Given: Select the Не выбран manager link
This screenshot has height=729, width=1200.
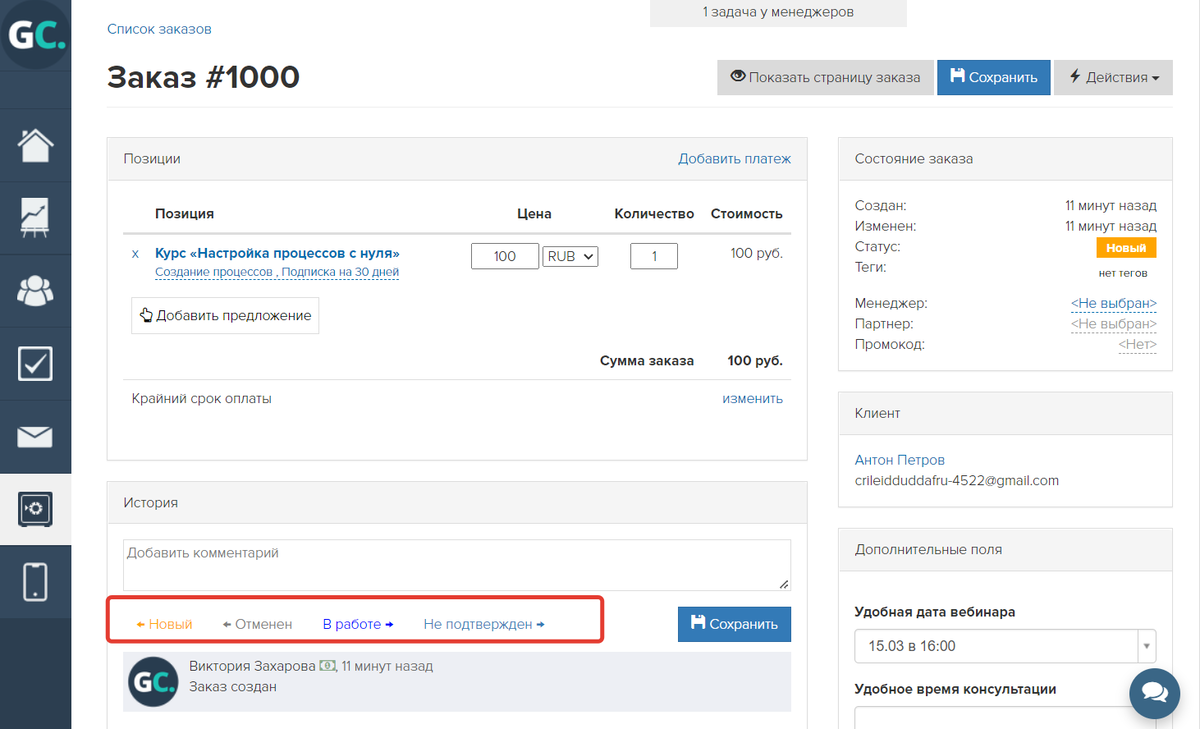Looking at the screenshot, I should [1113, 303].
